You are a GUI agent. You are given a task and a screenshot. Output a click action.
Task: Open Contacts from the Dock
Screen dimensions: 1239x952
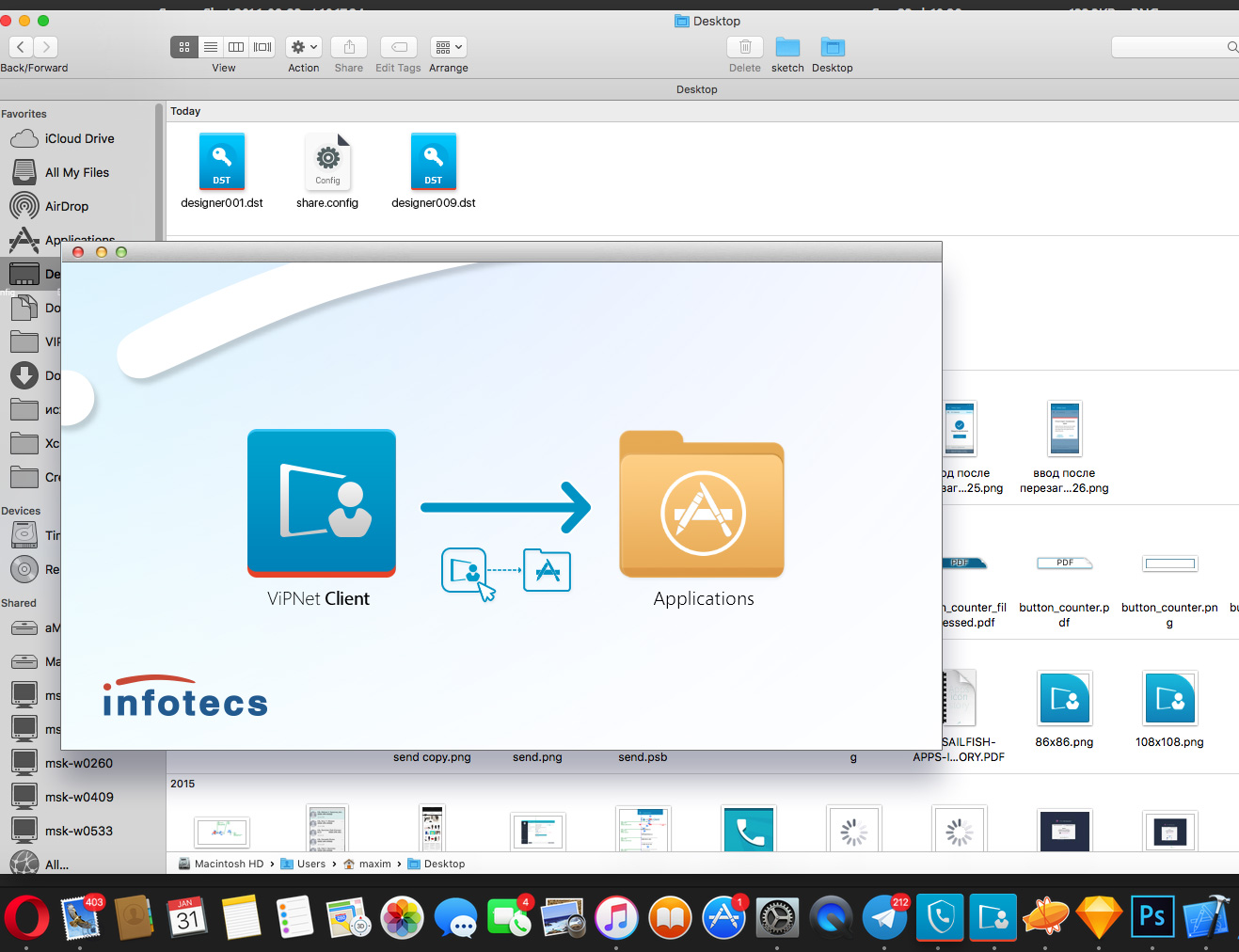[135, 917]
